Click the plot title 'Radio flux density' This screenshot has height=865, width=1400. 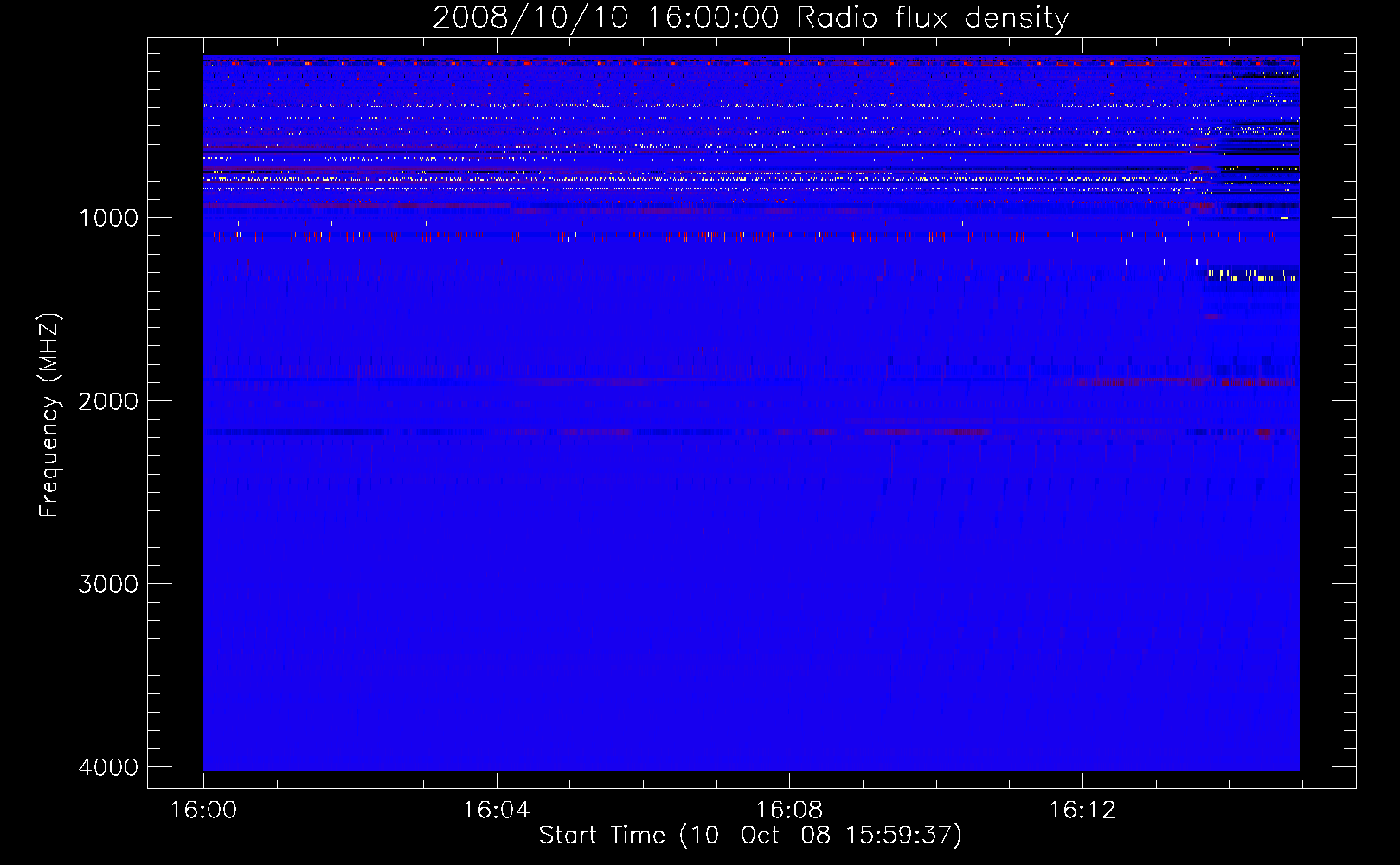[932, 18]
